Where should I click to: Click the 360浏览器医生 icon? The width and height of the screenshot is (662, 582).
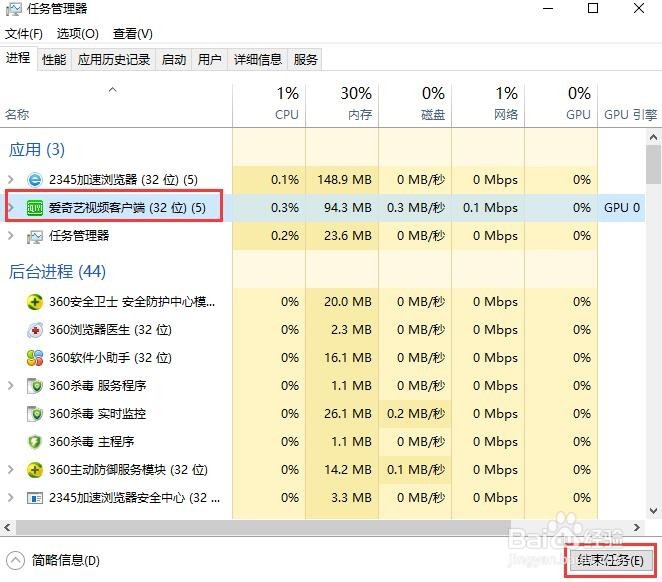35,330
